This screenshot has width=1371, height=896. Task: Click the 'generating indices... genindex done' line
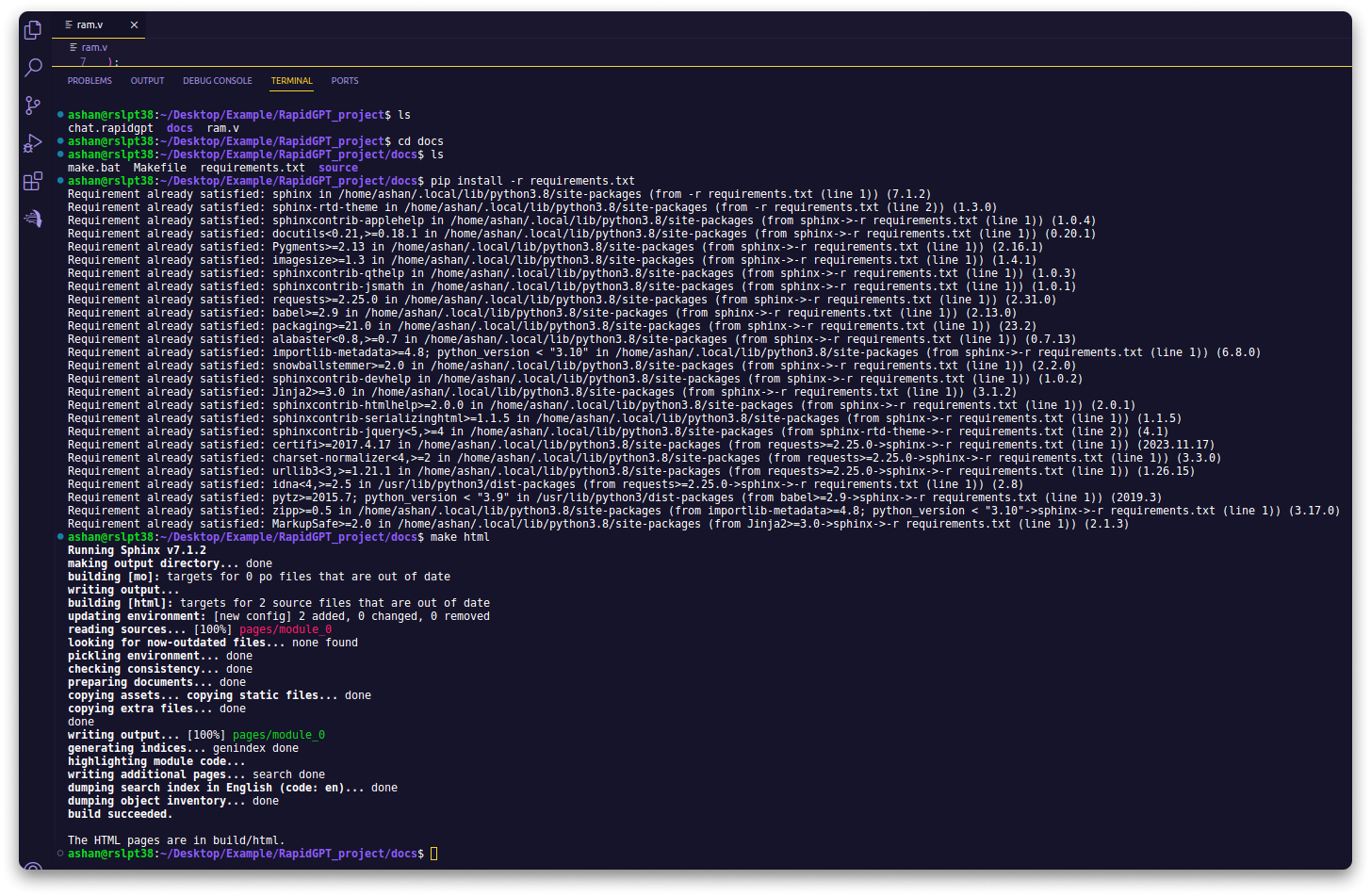[x=183, y=748]
